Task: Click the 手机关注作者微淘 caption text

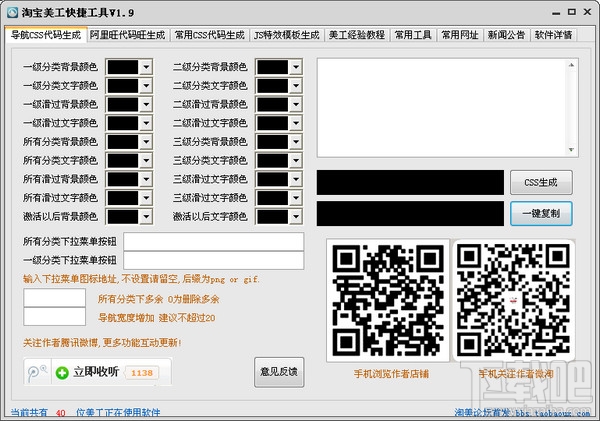Action: point(516,374)
